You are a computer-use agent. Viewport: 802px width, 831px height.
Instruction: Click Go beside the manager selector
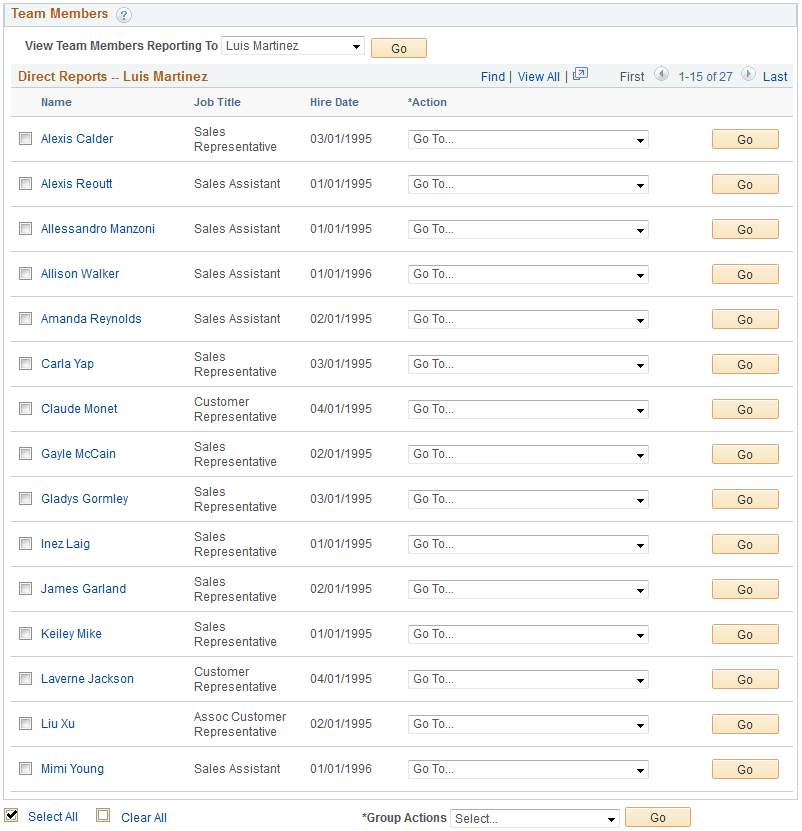pyautogui.click(x=398, y=47)
